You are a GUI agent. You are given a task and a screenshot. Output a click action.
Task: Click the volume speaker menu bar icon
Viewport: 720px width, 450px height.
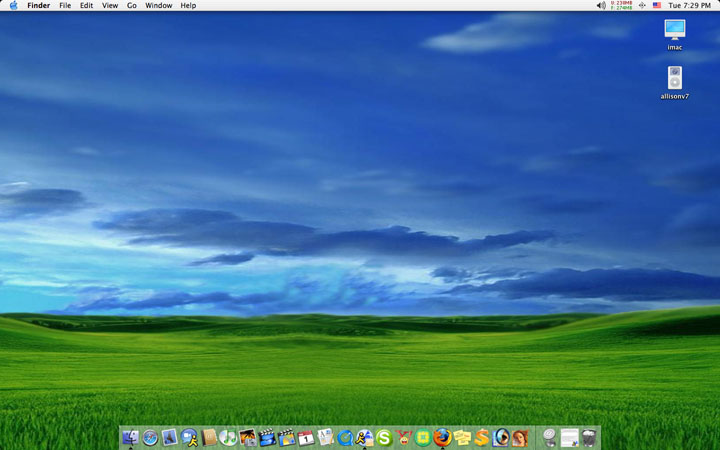point(601,6)
